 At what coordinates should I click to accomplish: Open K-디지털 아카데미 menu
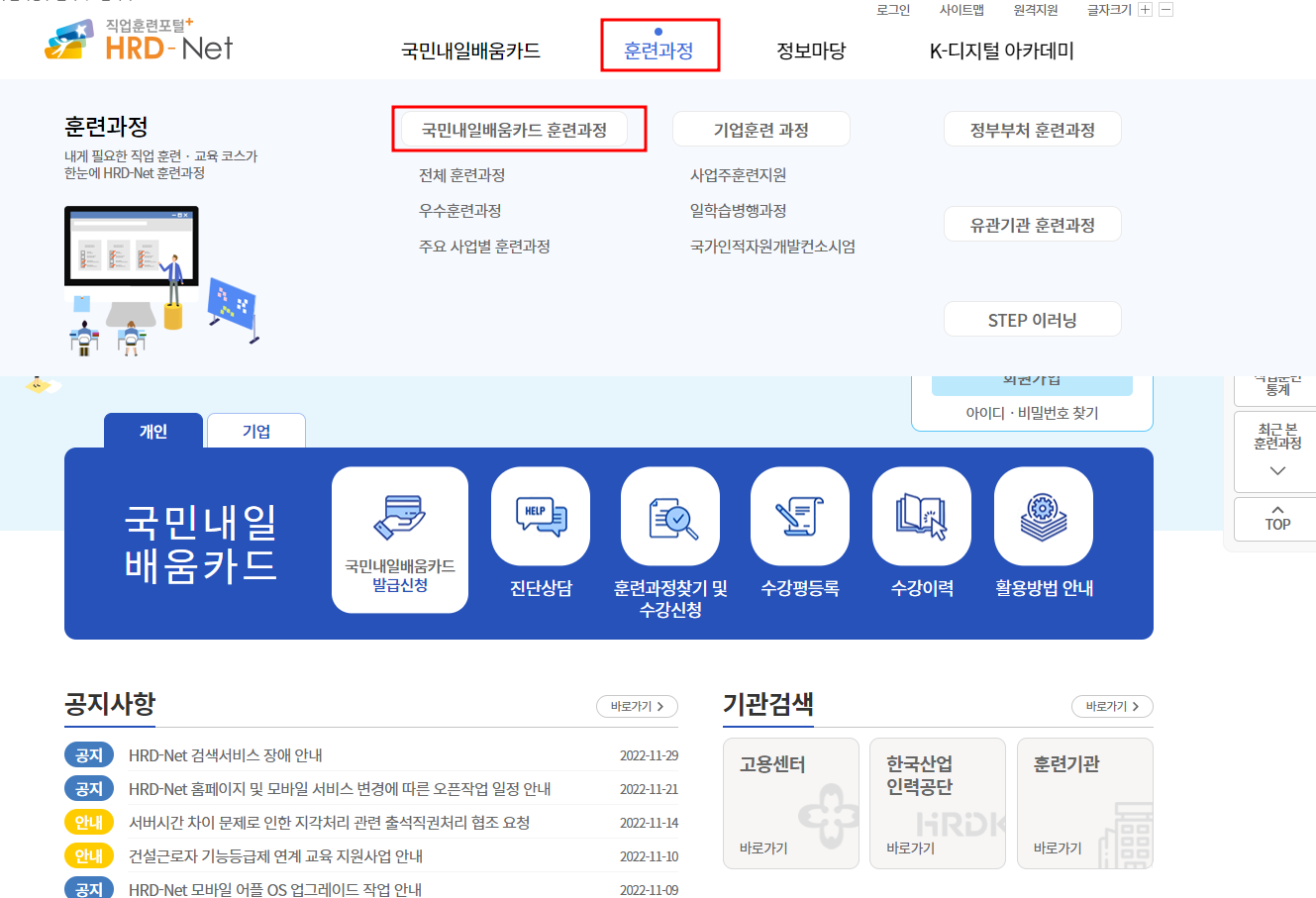click(1001, 50)
